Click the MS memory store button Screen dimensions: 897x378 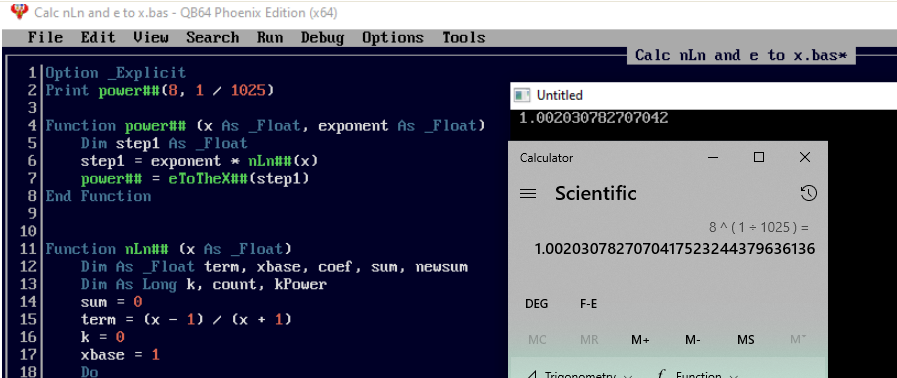[745, 340]
